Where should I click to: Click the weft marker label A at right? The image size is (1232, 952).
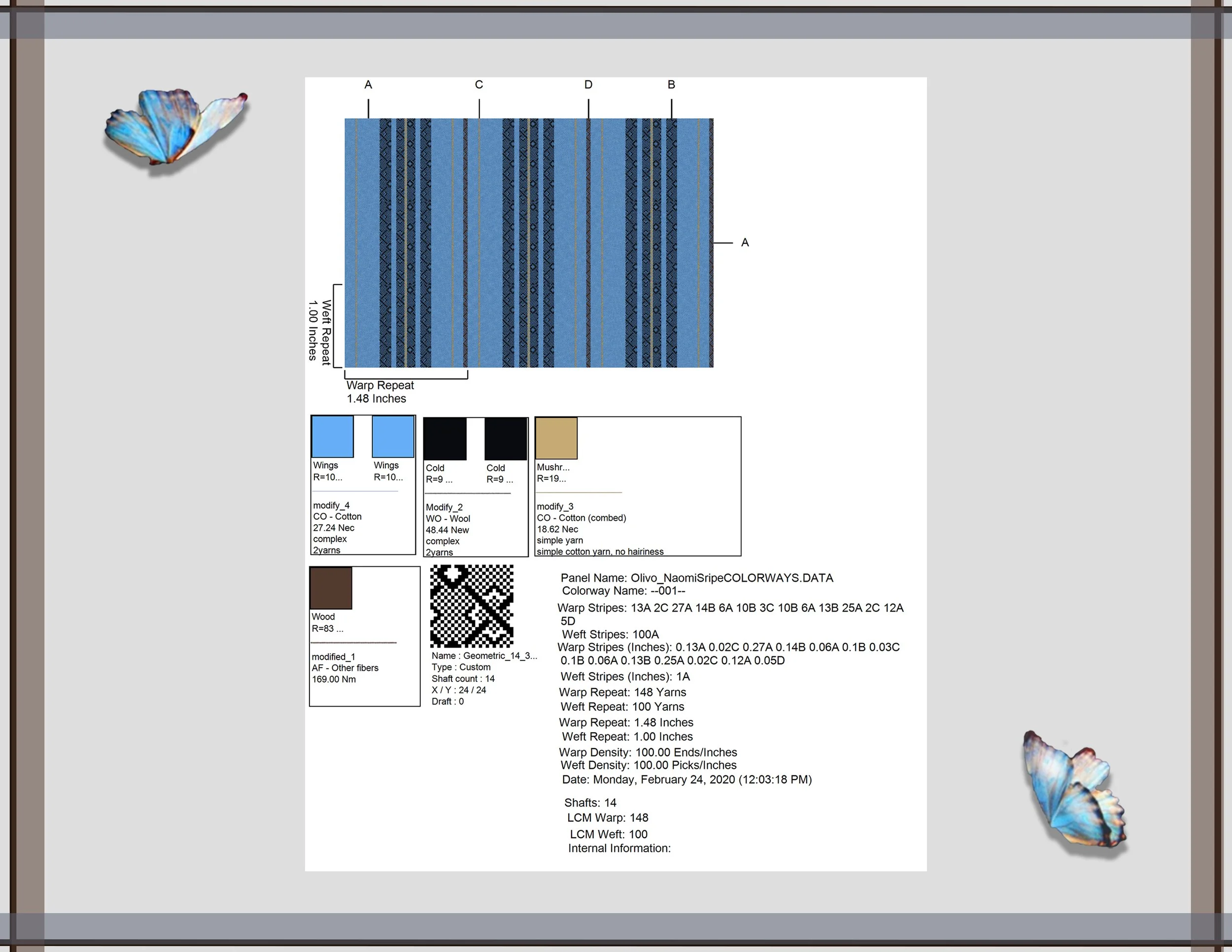[x=745, y=242]
